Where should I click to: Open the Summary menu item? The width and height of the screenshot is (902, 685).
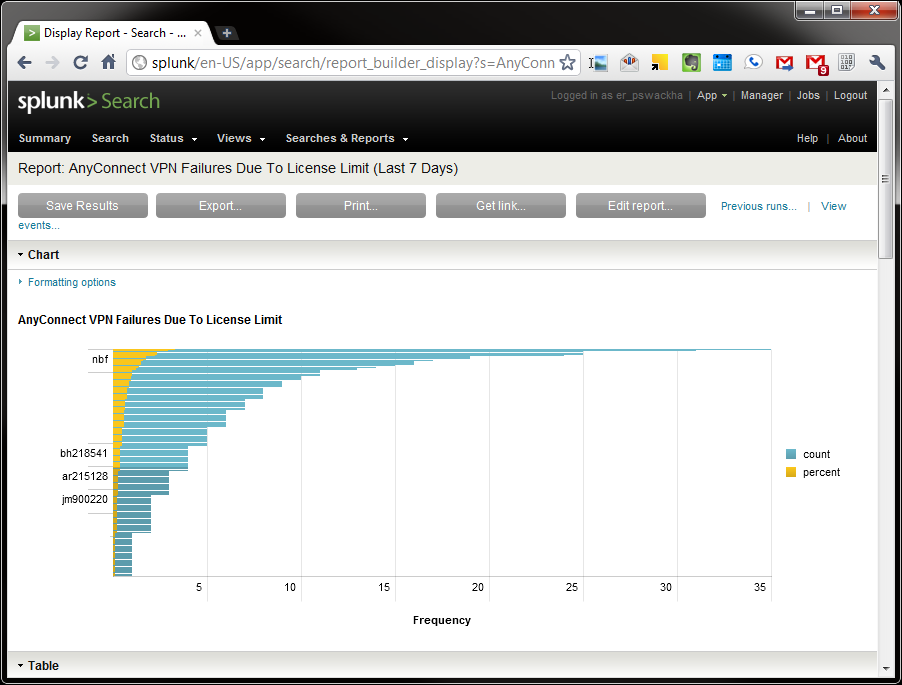[45, 139]
